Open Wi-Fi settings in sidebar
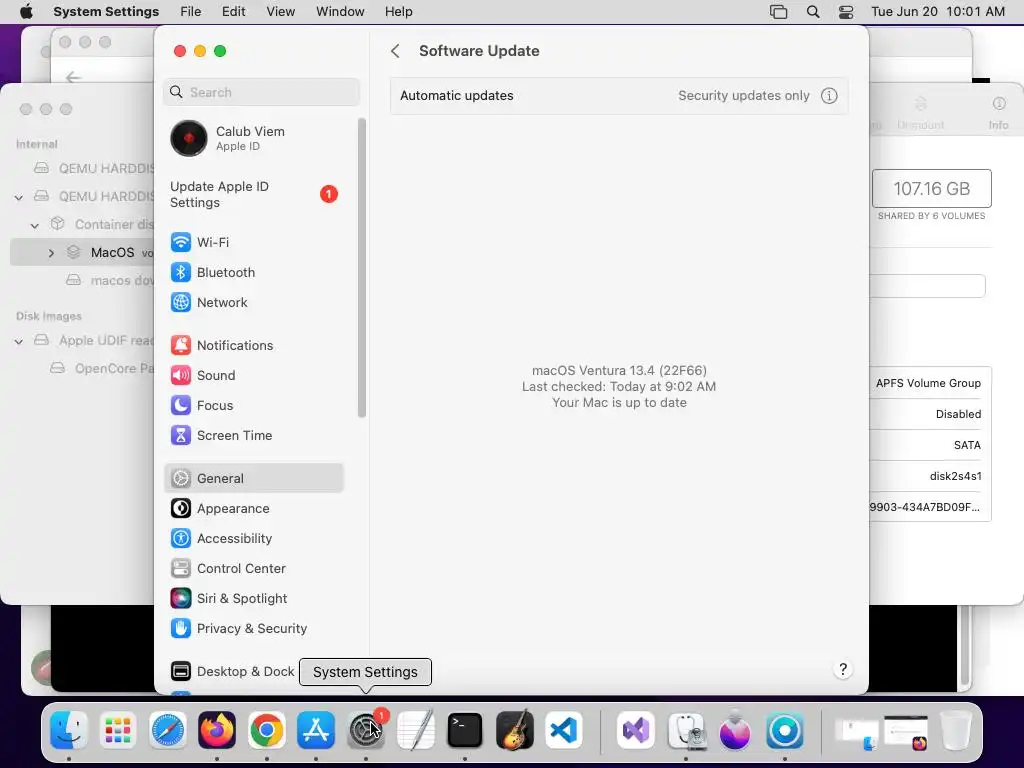Image resolution: width=1024 pixels, height=768 pixels. point(255,242)
